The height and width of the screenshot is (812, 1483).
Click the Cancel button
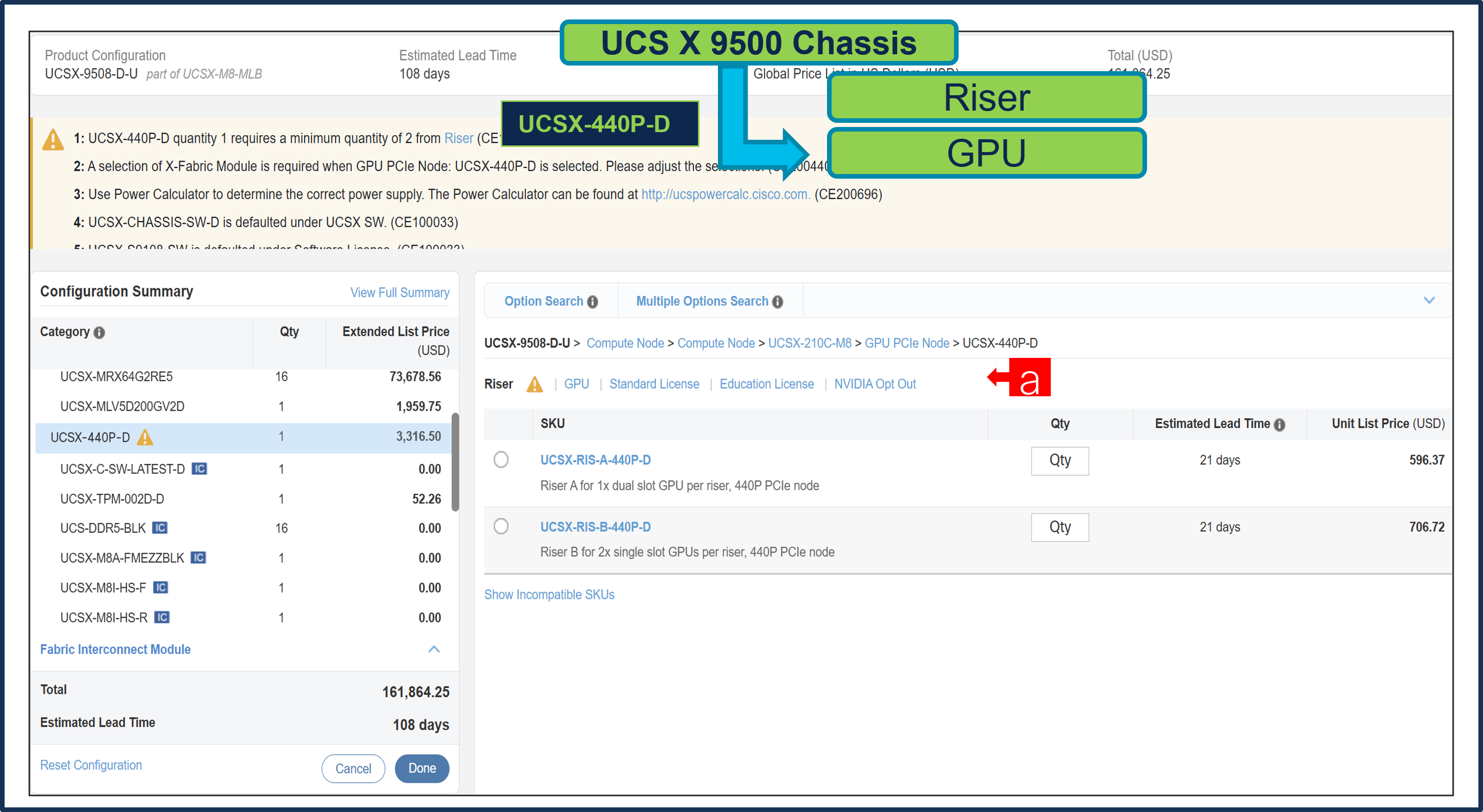point(353,768)
